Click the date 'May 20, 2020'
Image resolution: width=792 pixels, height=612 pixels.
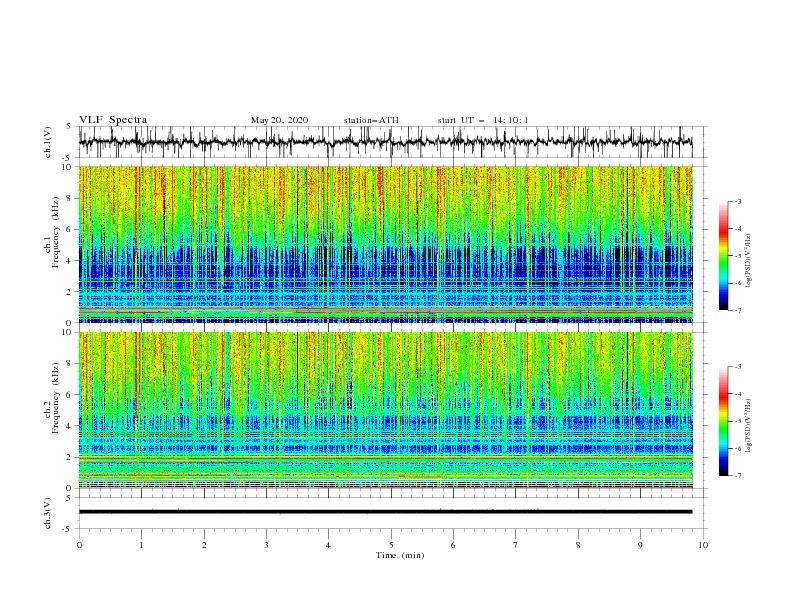[279, 120]
